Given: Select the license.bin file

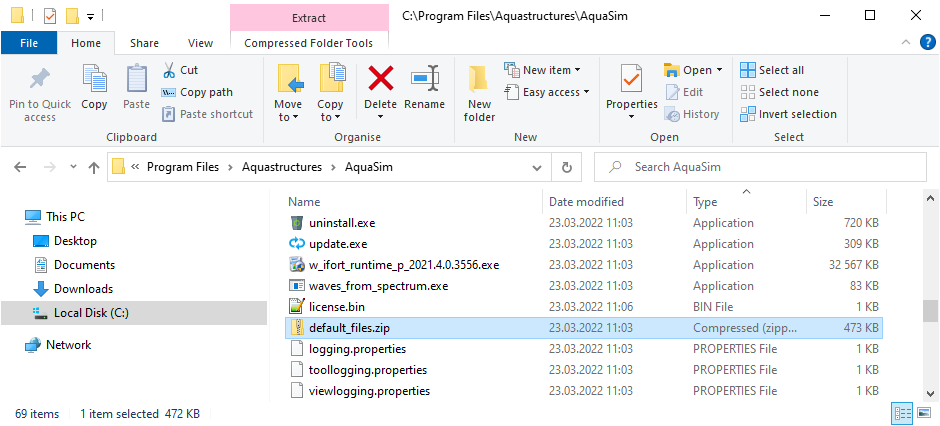Looking at the screenshot, I should point(337,307).
